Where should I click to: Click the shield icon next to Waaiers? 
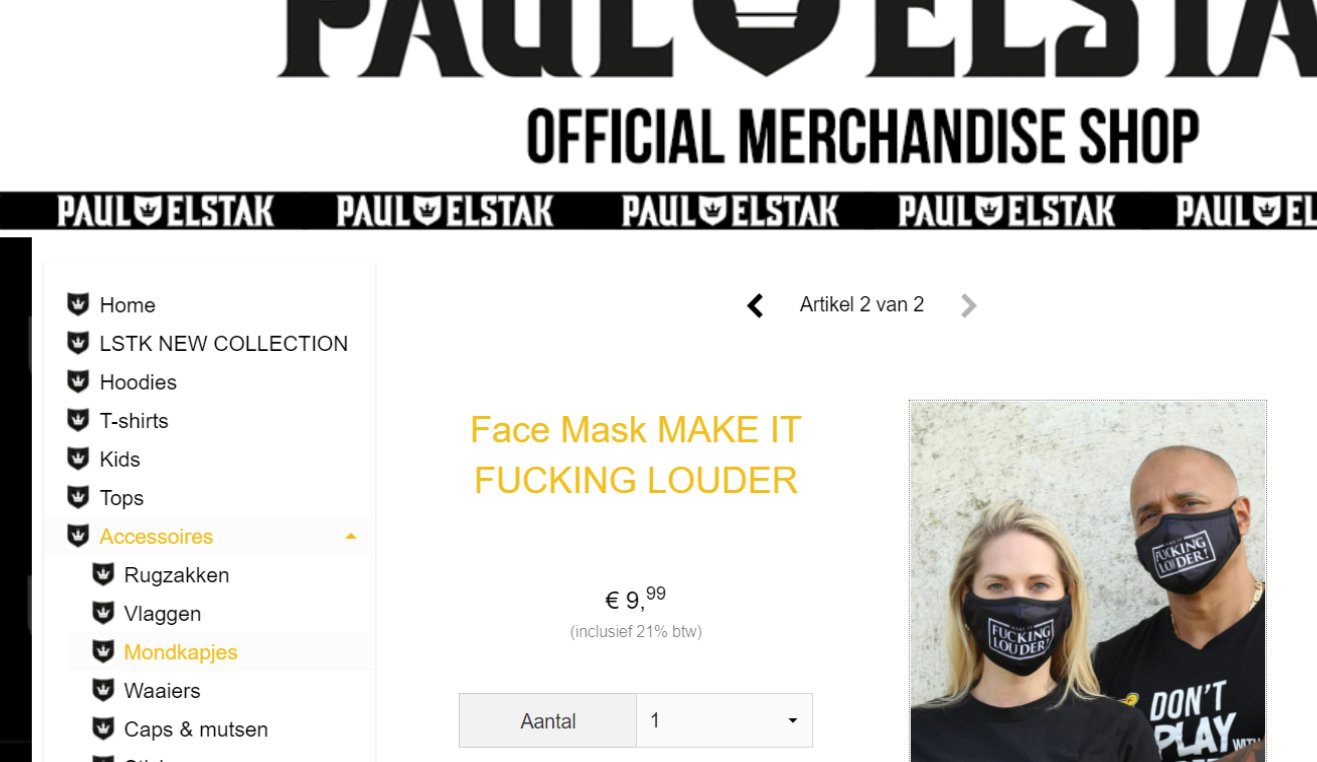click(103, 690)
